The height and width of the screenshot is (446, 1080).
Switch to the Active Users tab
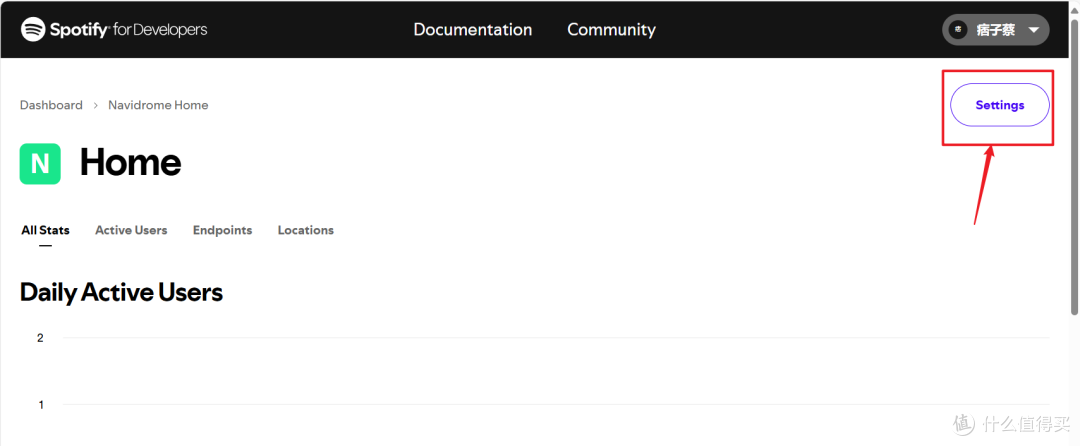click(x=131, y=231)
